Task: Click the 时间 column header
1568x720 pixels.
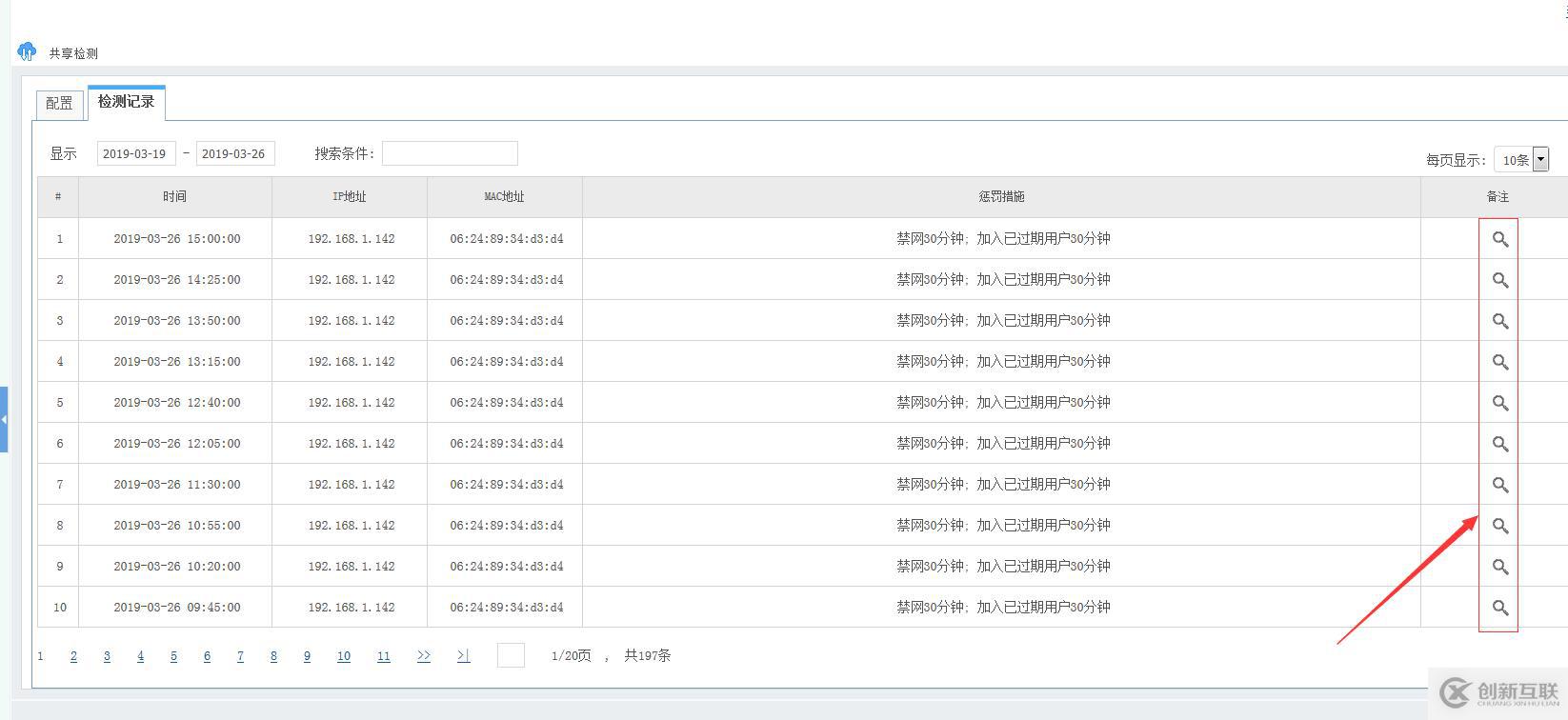Action: (x=175, y=197)
